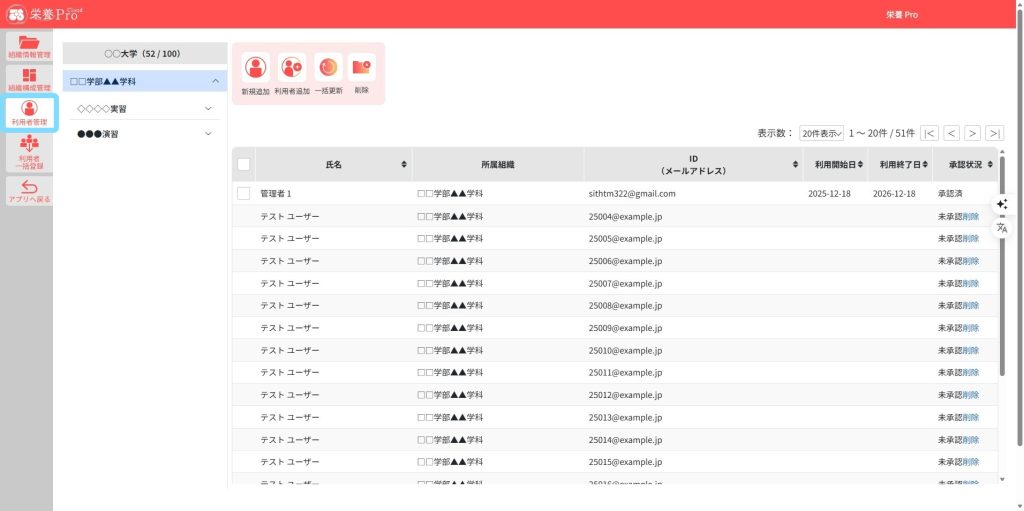Click 削除 link for 25004@example.jp row
This screenshot has width=1024, height=511.
pyautogui.click(x=971, y=216)
